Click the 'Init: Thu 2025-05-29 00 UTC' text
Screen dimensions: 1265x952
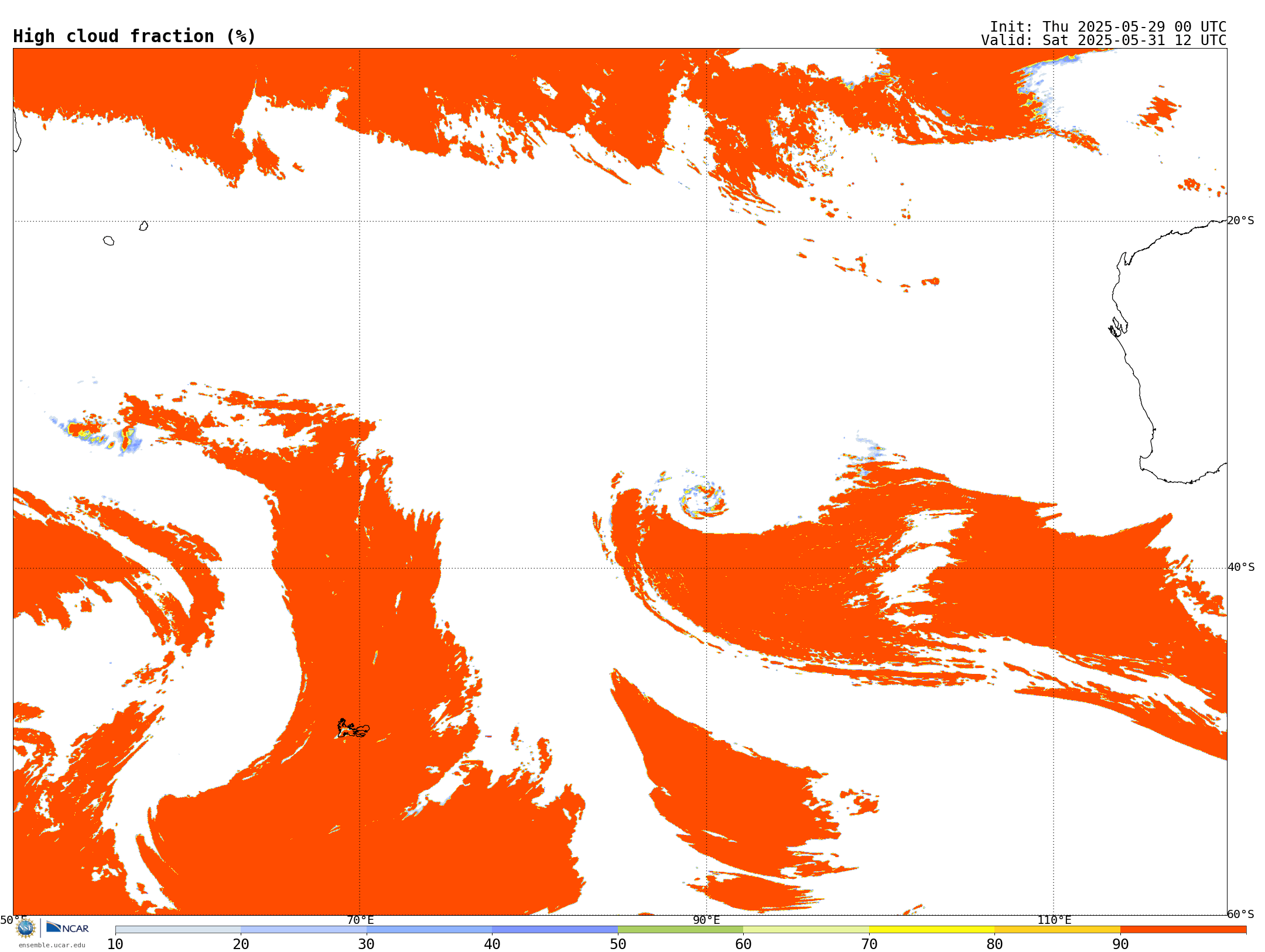[x=1108, y=27]
